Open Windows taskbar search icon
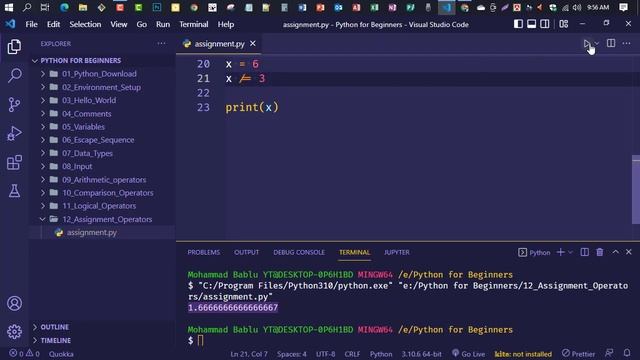The width and height of the screenshot is (640, 360). [27, 7]
